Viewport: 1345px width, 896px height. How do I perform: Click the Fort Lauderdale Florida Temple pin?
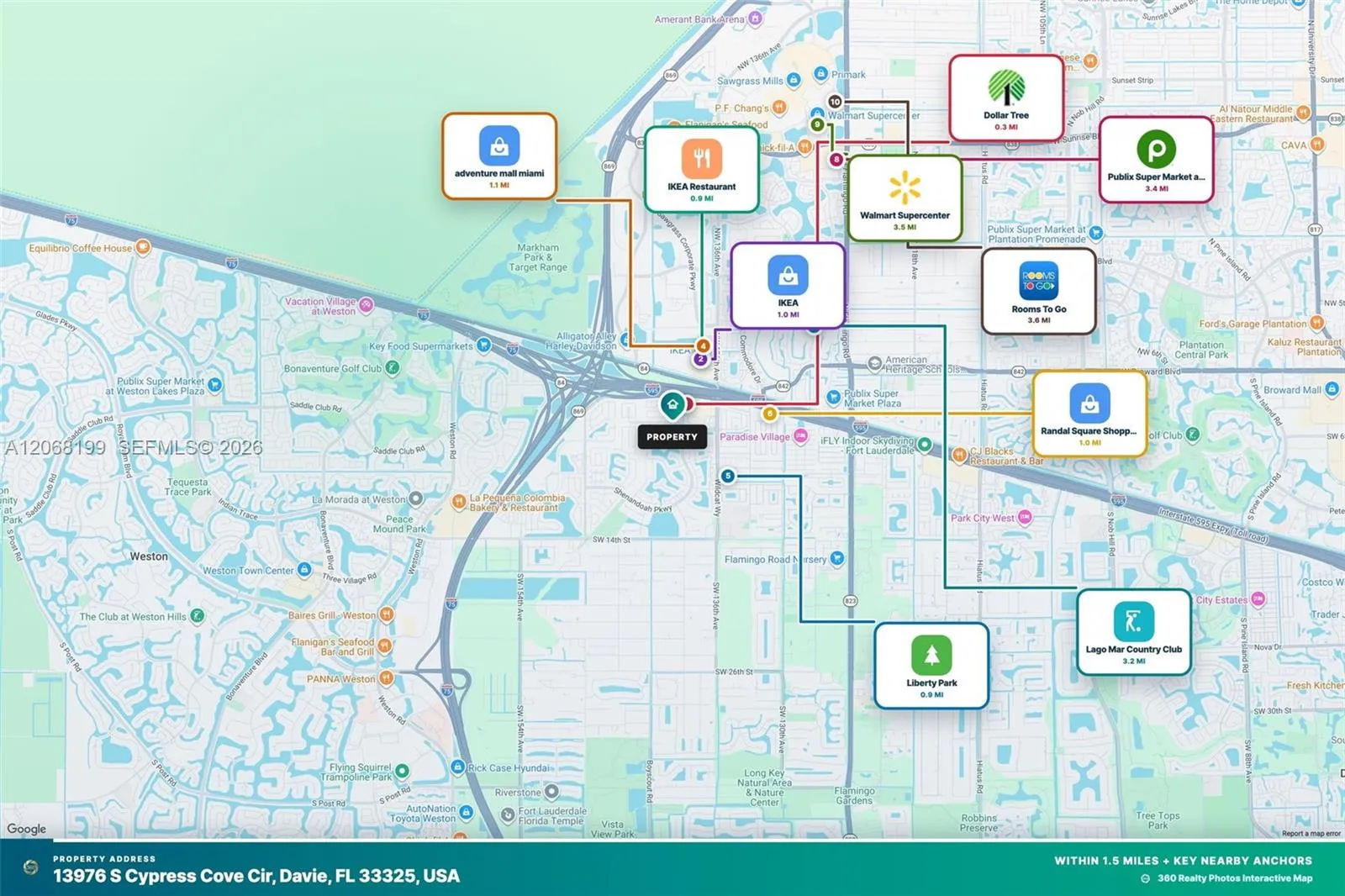[508, 814]
